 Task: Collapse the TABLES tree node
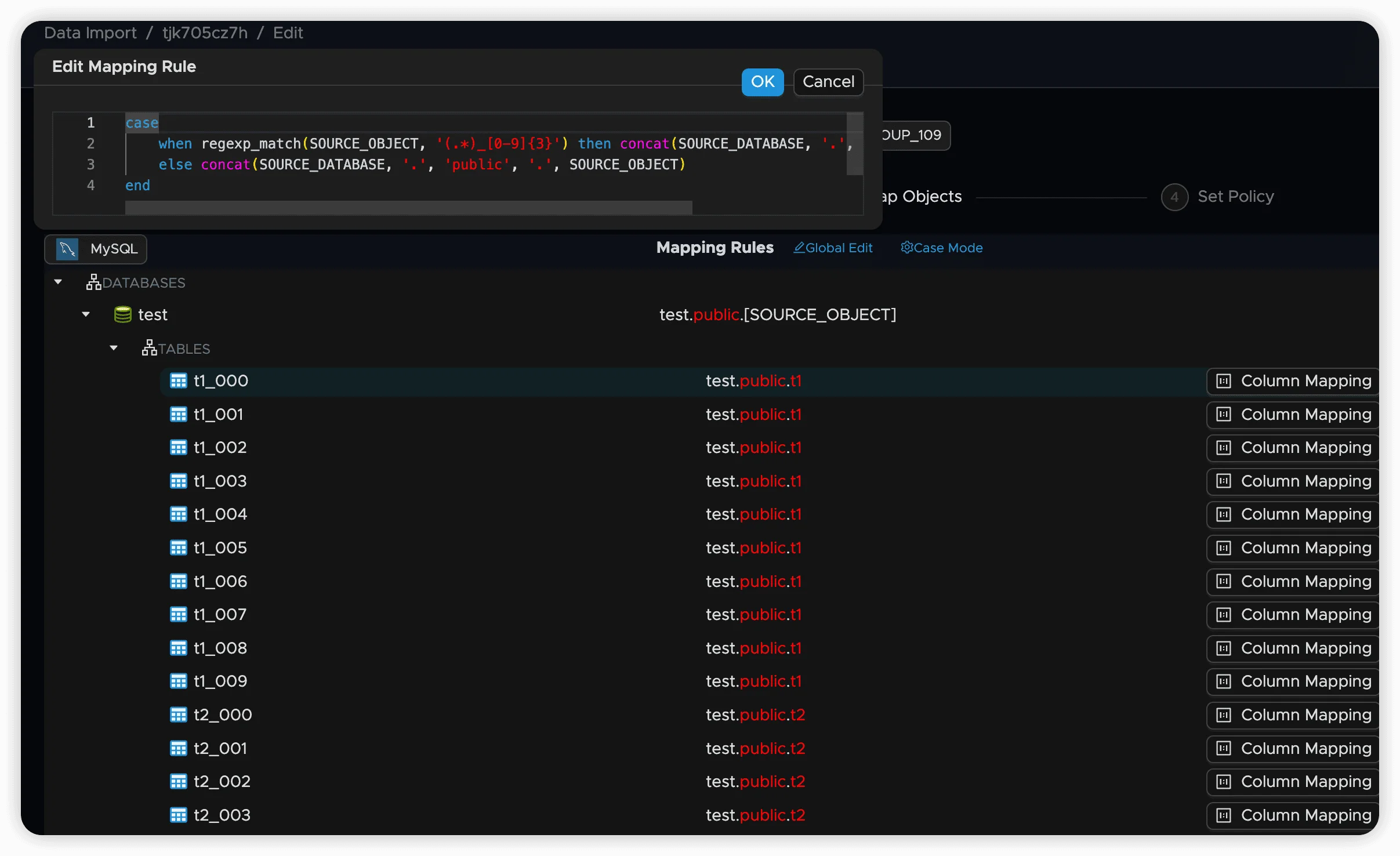[x=114, y=349]
